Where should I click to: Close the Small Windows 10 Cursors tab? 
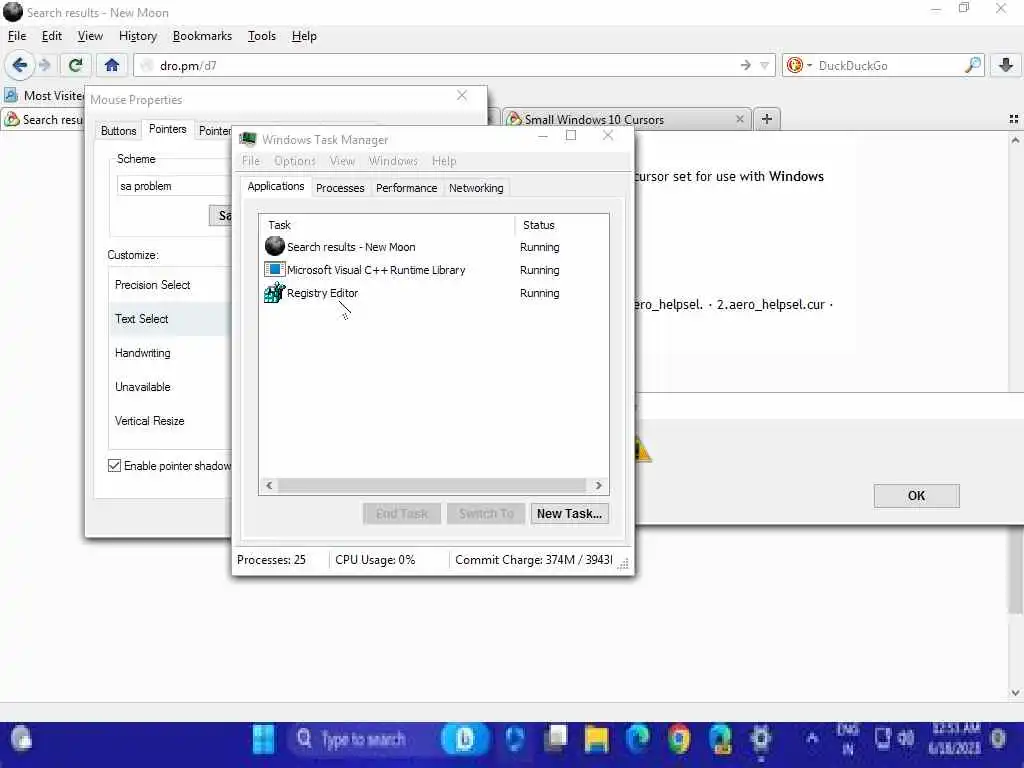coord(739,119)
